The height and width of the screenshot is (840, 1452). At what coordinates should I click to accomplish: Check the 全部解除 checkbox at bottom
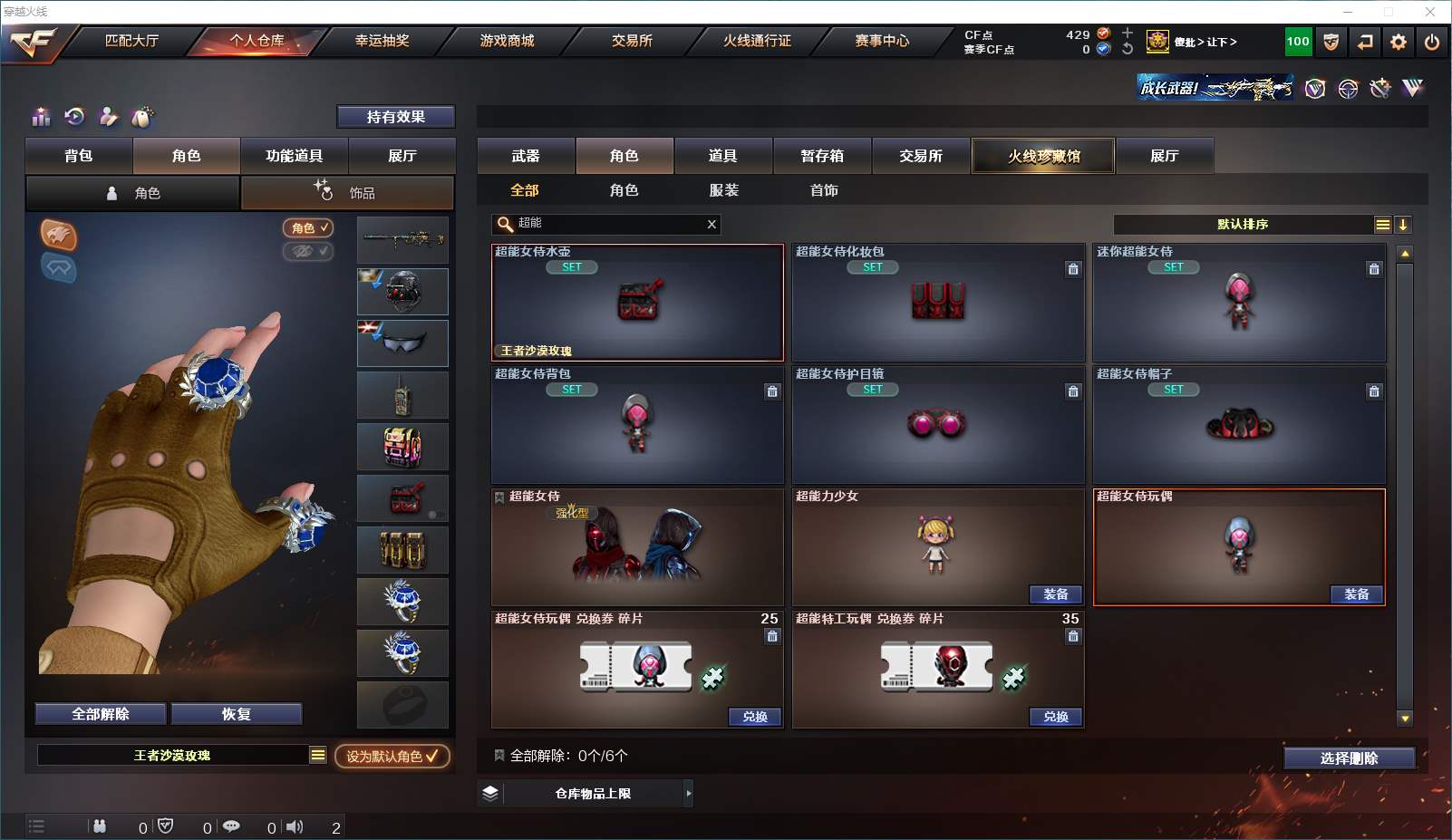click(x=499, y=755)
